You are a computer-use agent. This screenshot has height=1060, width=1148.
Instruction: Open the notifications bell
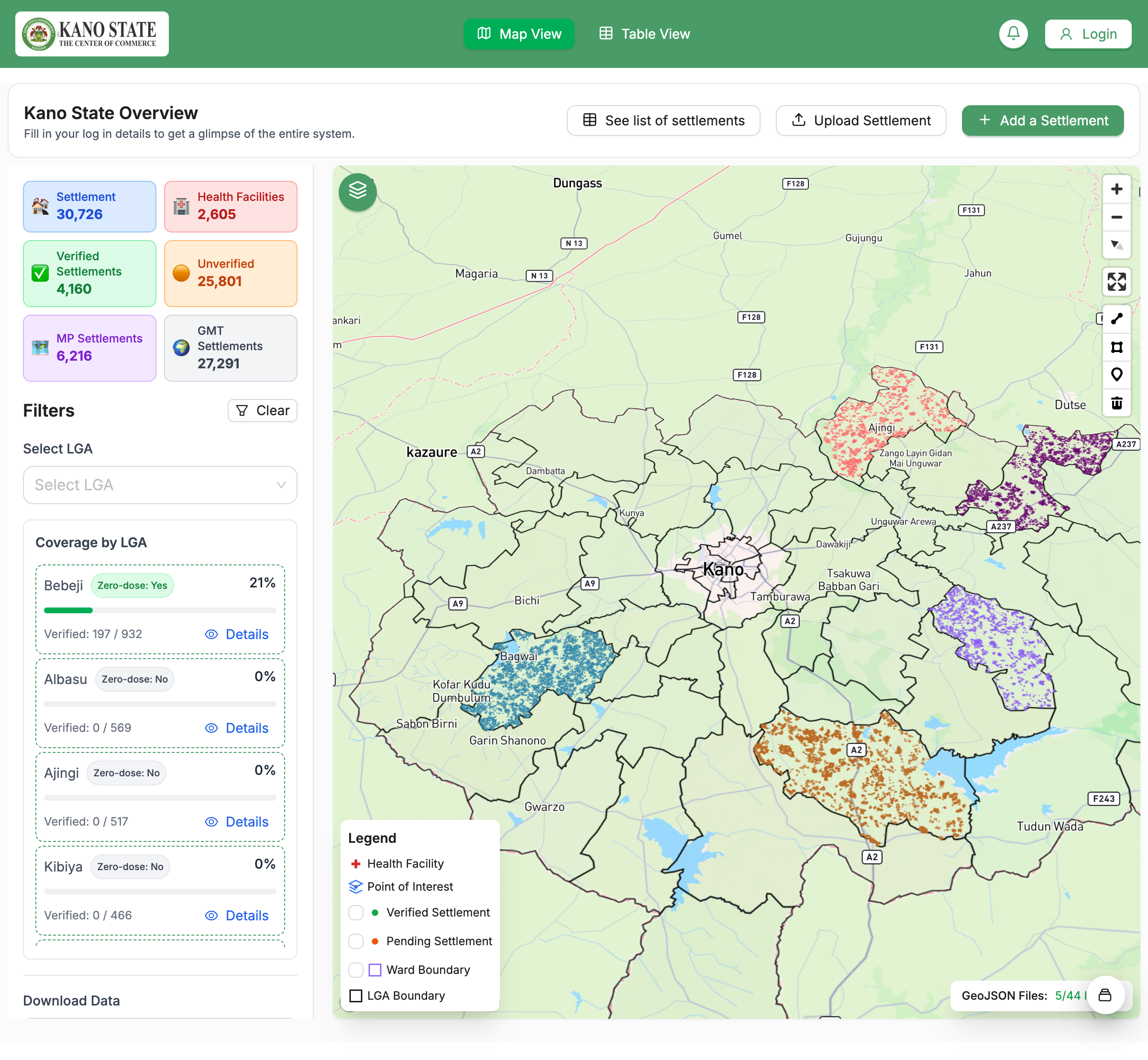pos(1013,34)
